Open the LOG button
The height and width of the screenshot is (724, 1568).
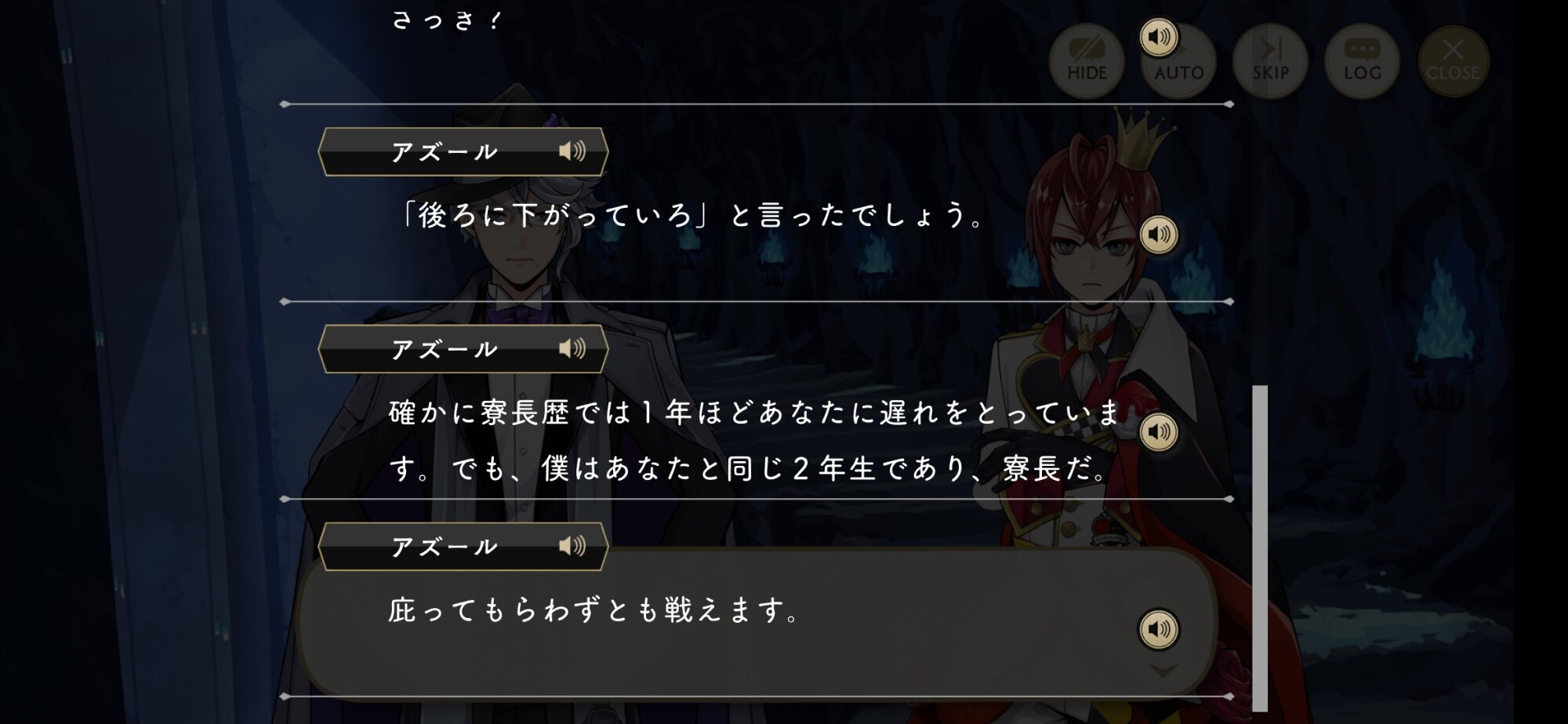1363,60
